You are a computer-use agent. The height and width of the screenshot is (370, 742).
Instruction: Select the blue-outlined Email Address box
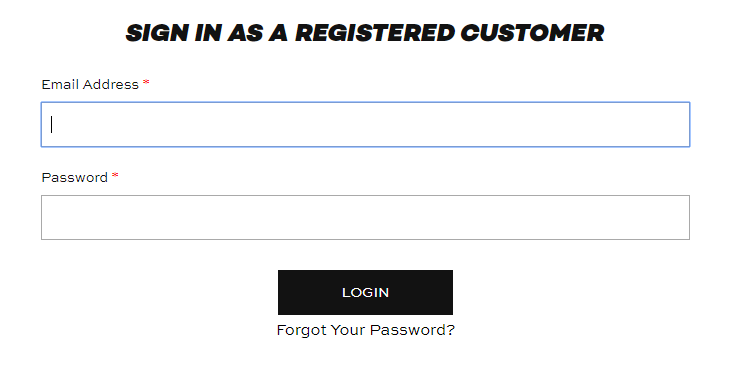click(x=365, y=124)
